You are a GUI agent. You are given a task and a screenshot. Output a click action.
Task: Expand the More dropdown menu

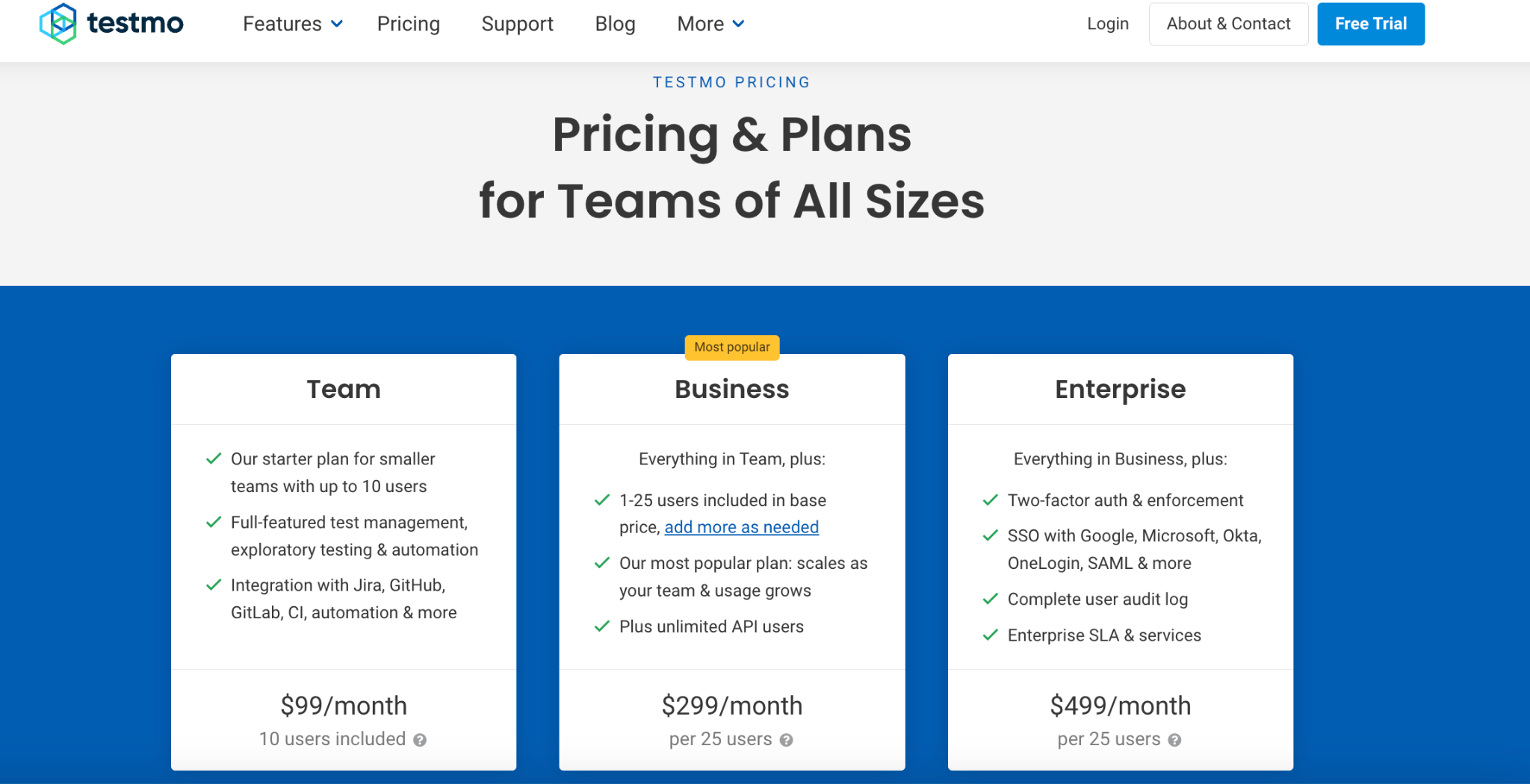point(710,24)
